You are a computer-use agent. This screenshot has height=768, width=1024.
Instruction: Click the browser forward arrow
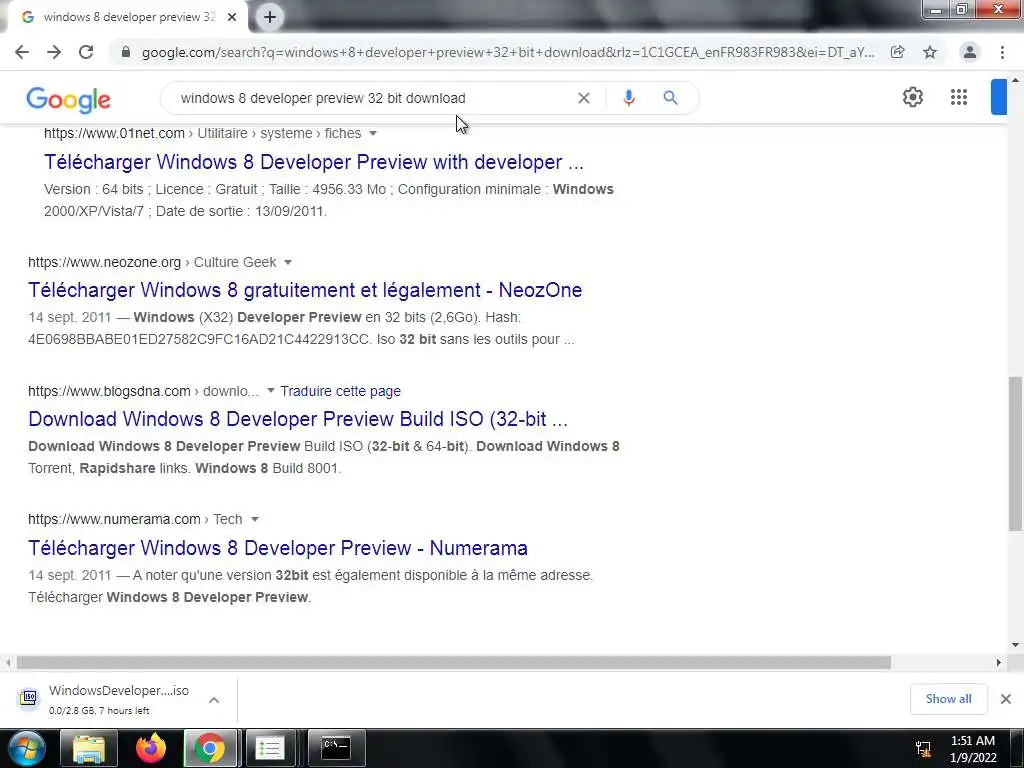click(54, 52)
